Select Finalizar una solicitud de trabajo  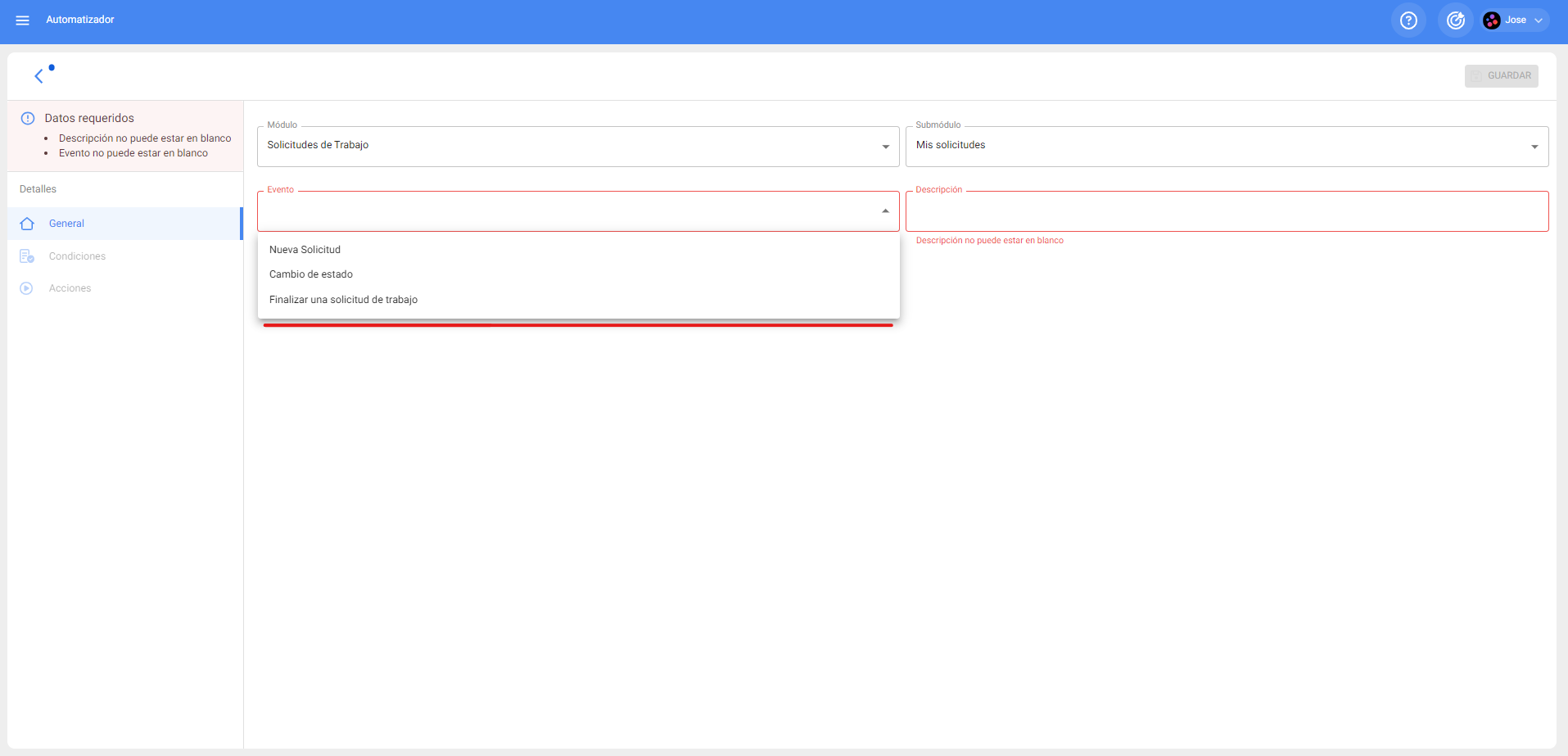[343, 300]
